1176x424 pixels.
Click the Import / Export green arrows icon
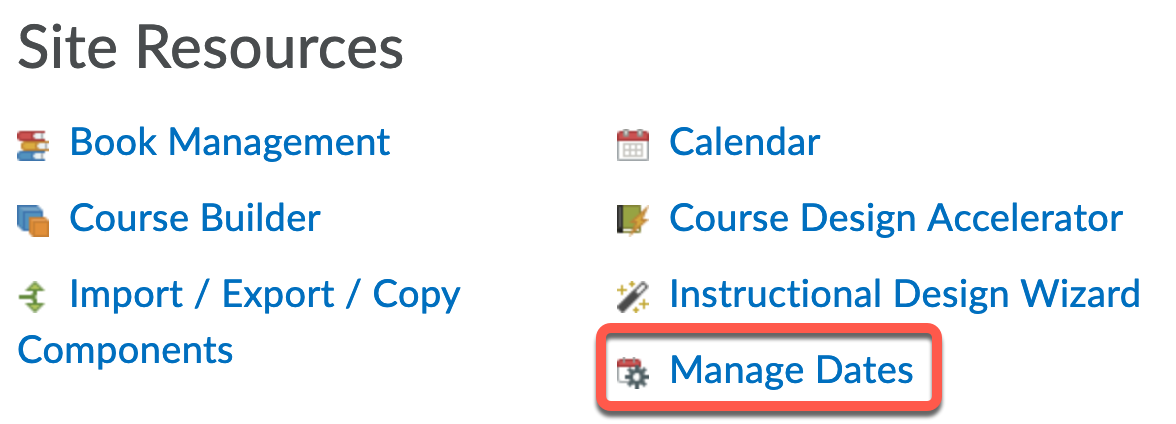coord(33,296)
